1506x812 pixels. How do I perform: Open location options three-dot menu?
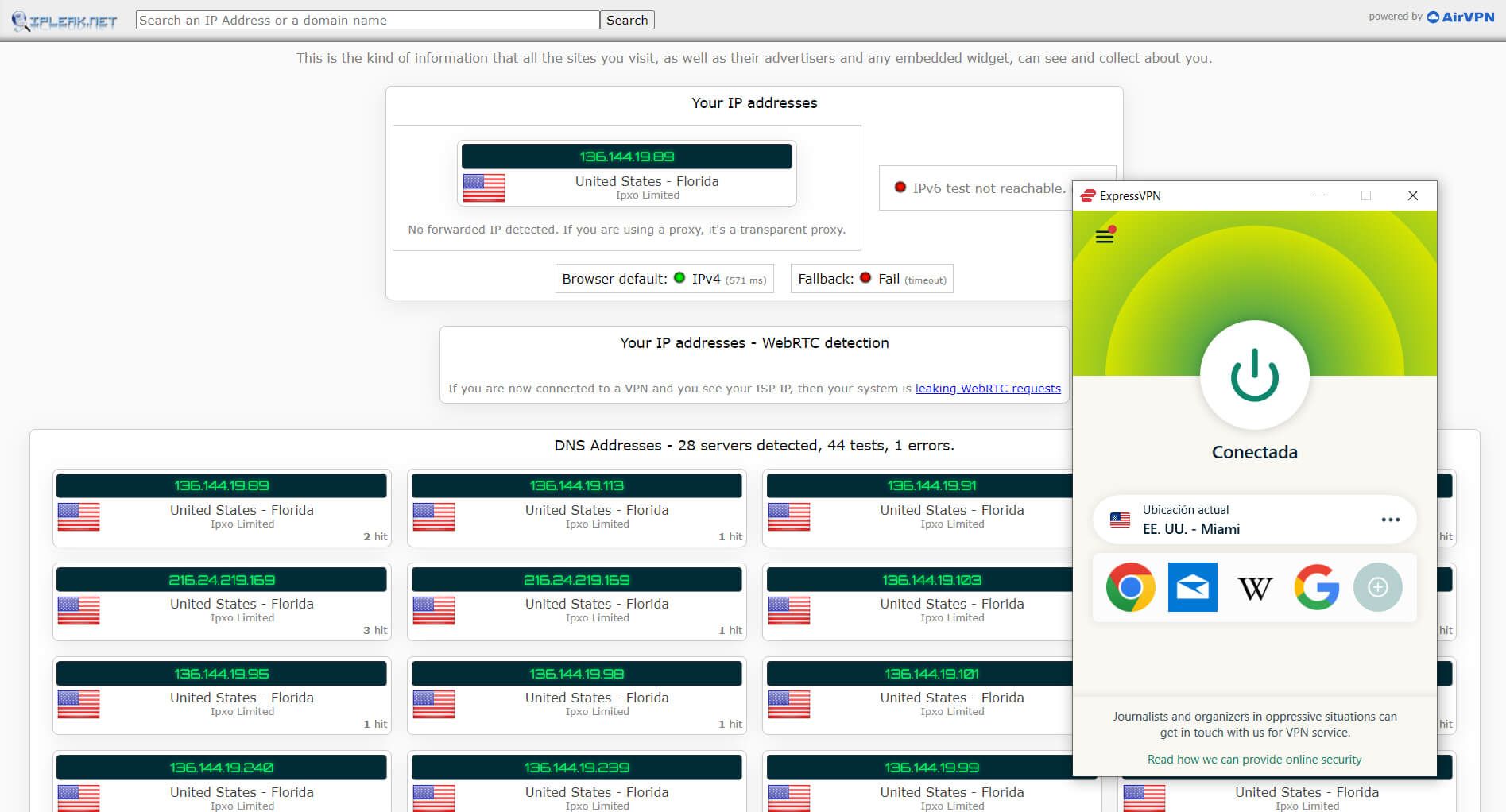pos(1390,520)
